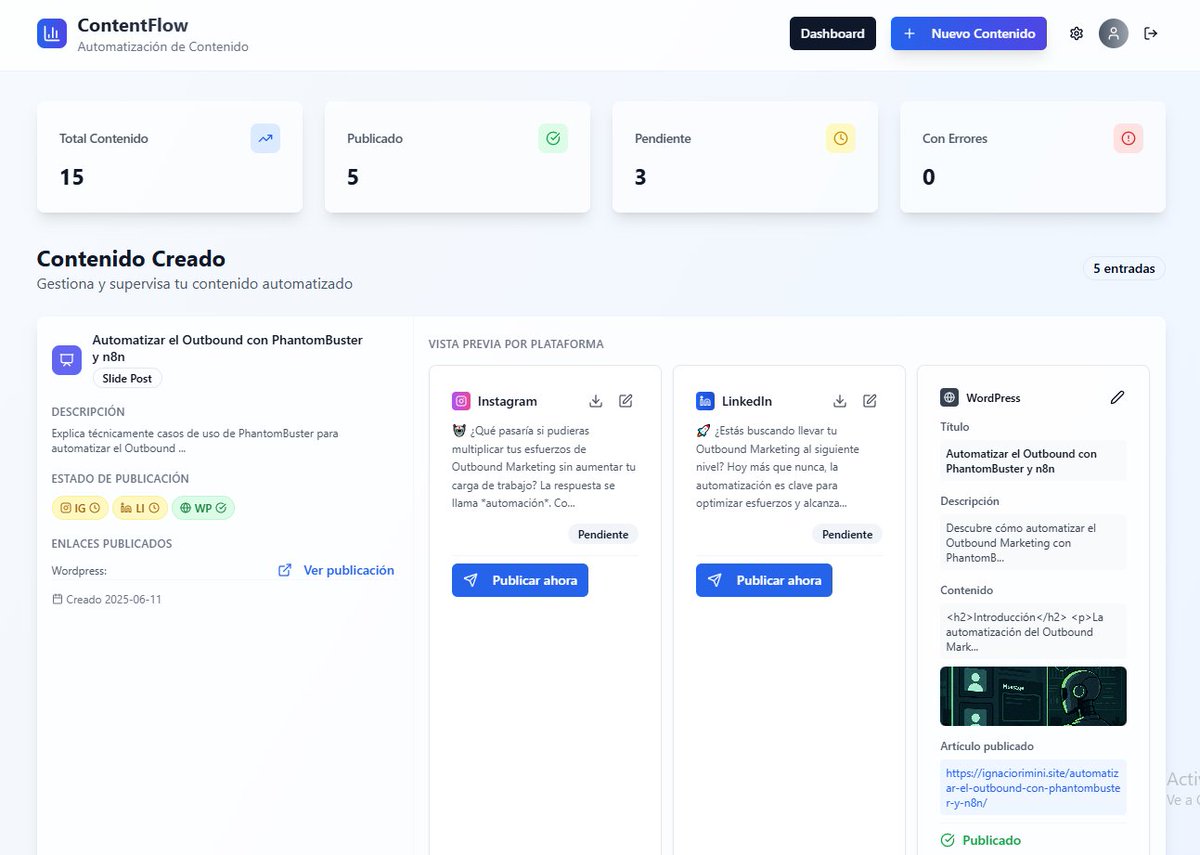Click the 'Explica técnicamente casos de uso' description
Screen dimensions: 1200x855
195,441
